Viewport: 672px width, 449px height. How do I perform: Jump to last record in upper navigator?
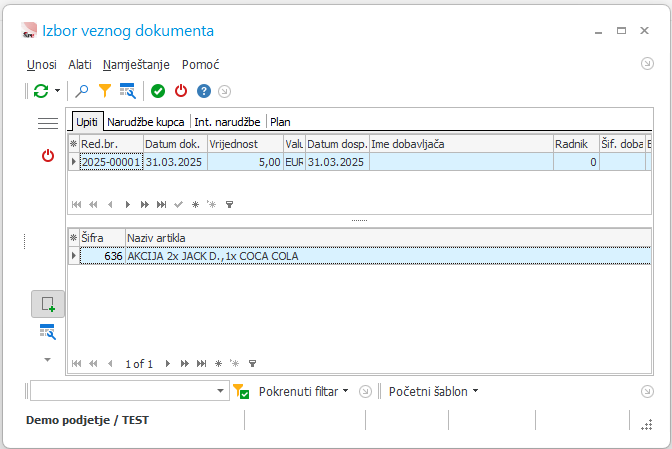(162, 204)
